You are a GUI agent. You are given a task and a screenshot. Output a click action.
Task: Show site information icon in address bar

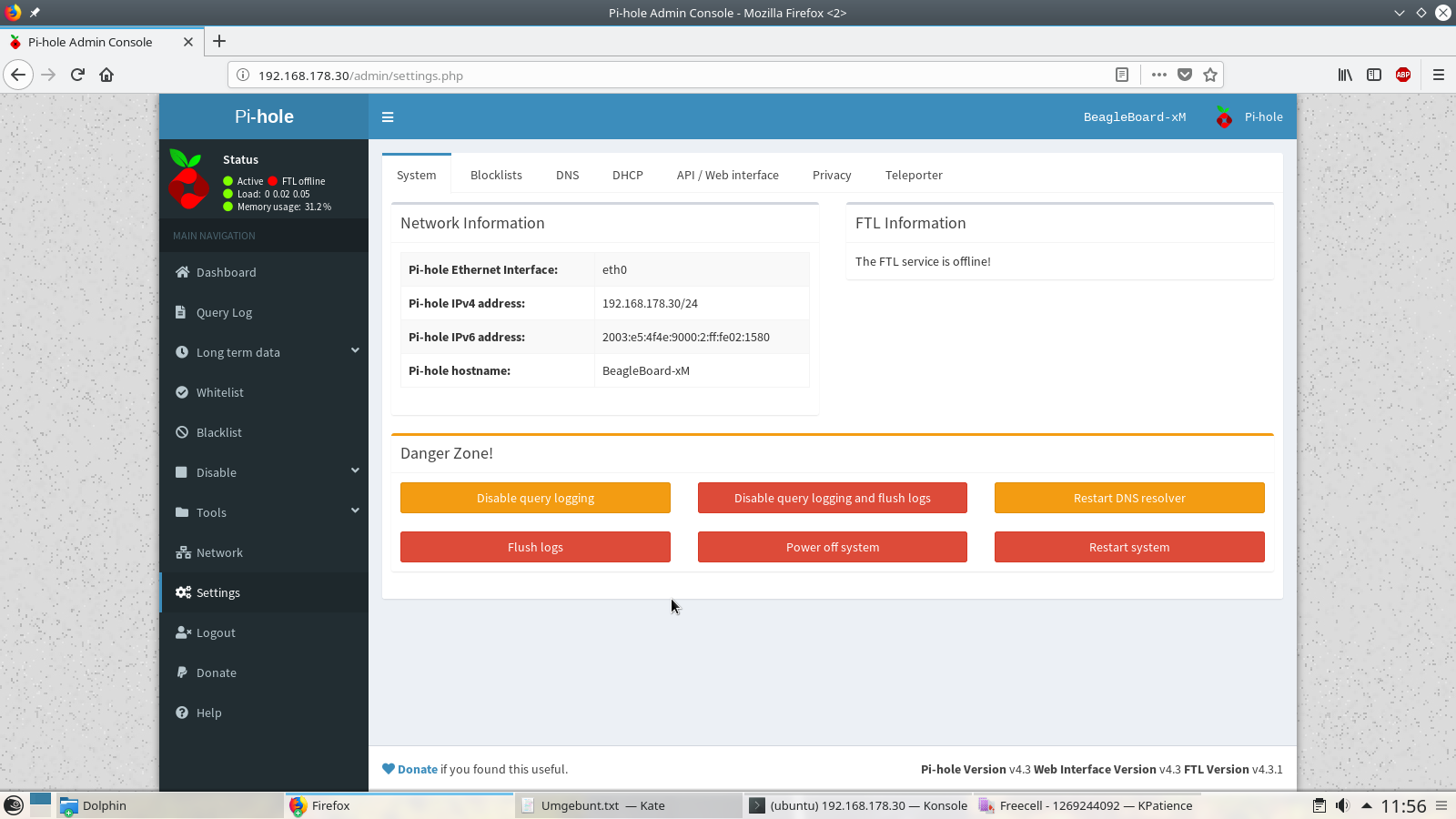click(x=243, y=75)
